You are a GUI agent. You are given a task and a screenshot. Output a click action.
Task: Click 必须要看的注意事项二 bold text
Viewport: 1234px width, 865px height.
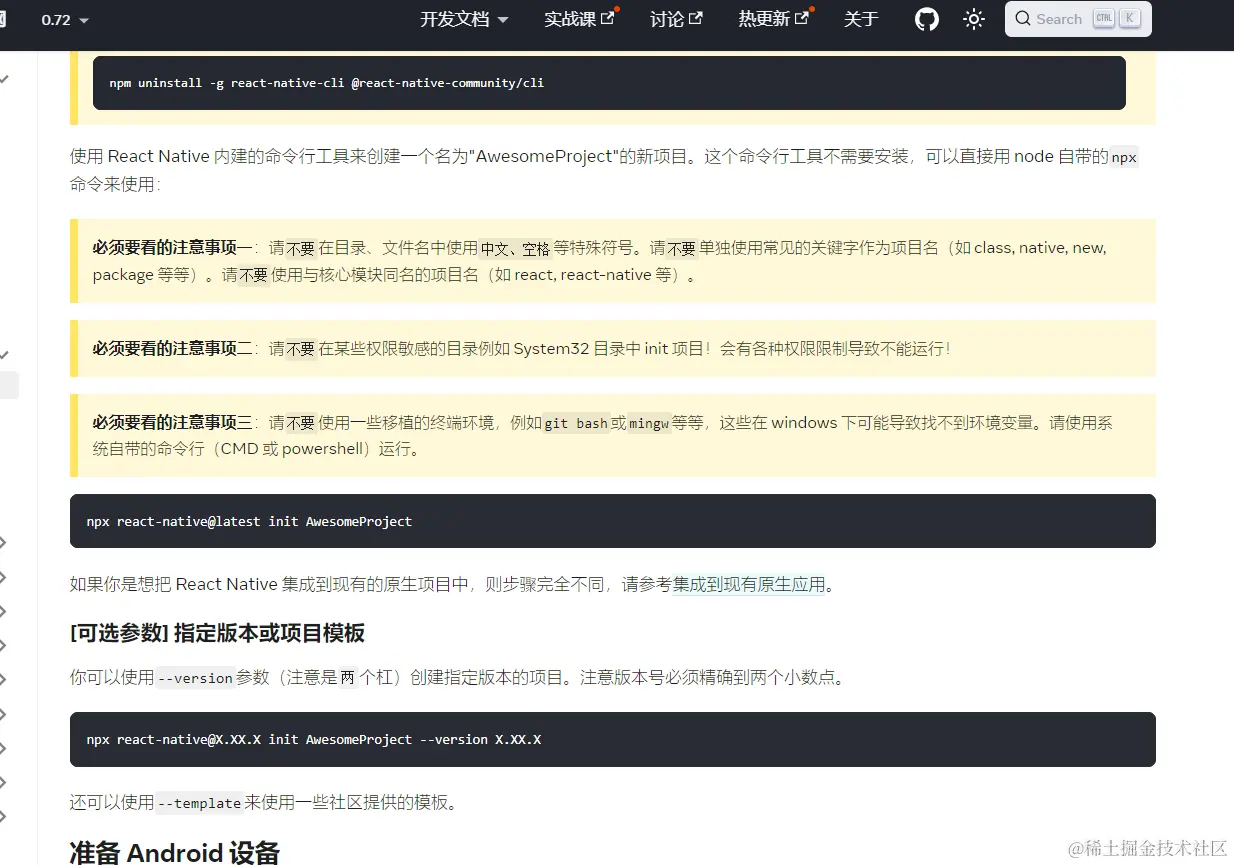[173, 348]
